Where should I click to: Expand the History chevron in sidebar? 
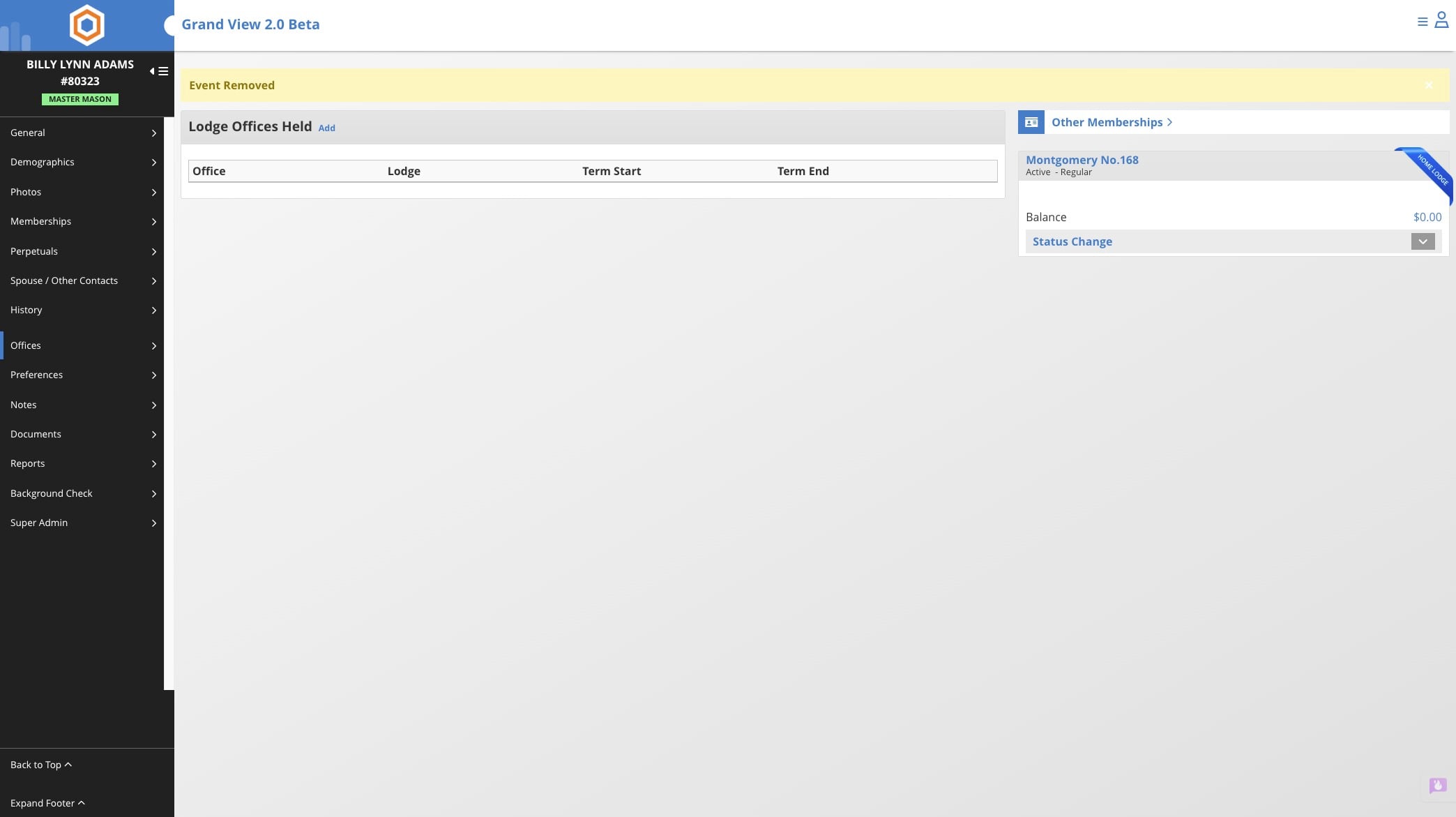click(153, 310)
